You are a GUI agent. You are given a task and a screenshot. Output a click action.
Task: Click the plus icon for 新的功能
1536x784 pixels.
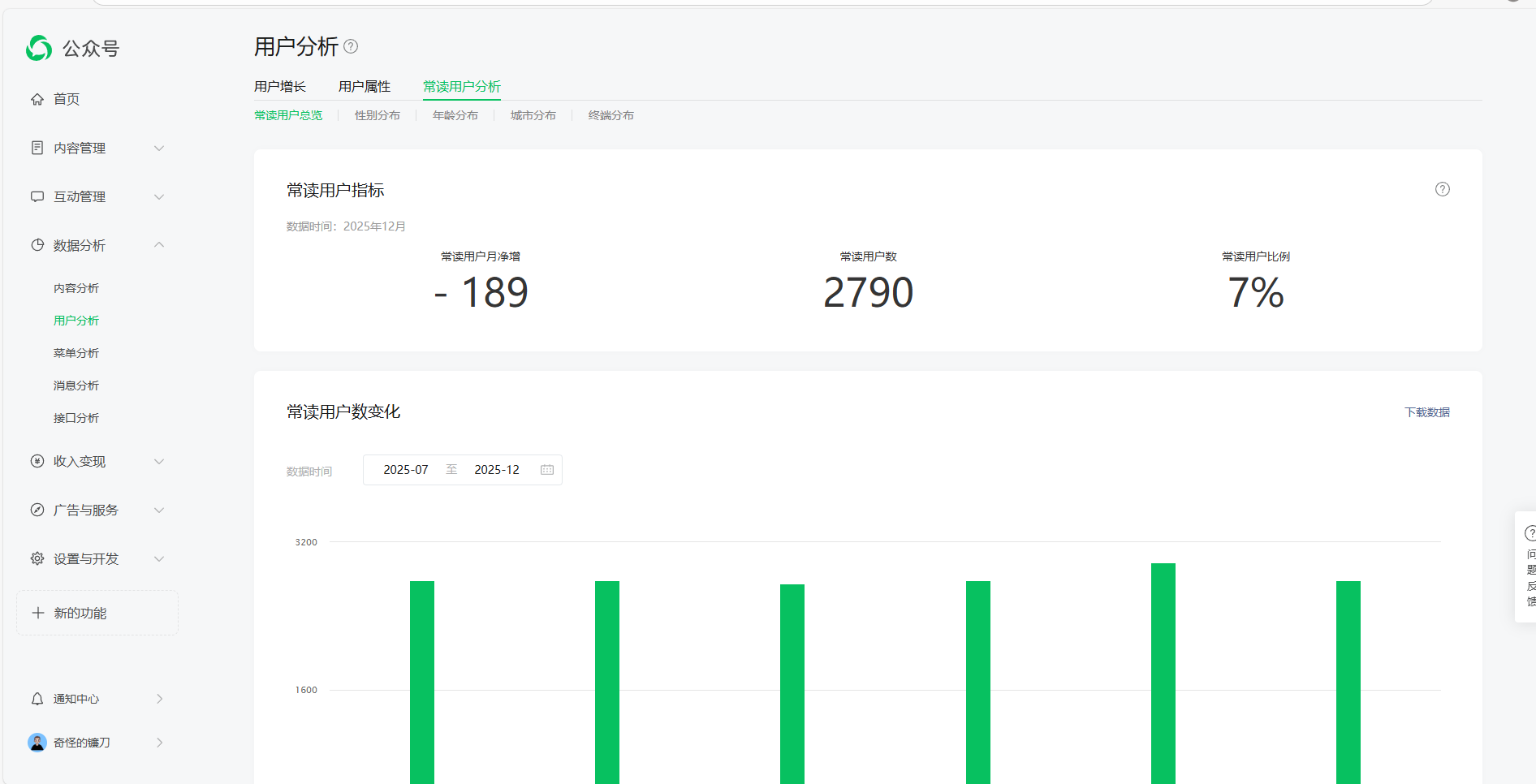tap(37, 613)
